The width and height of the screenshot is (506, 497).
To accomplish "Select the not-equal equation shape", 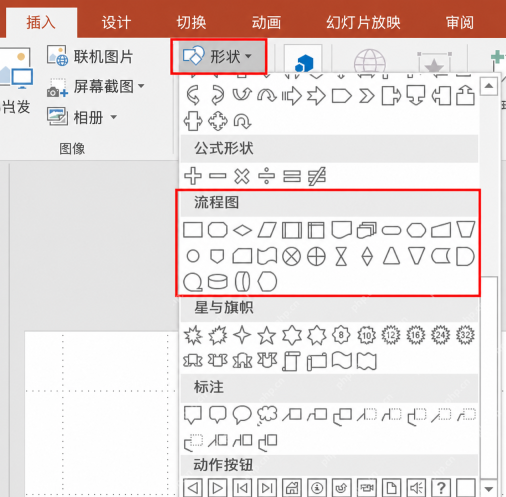I will pyautogui.click(x=317, y=176).
